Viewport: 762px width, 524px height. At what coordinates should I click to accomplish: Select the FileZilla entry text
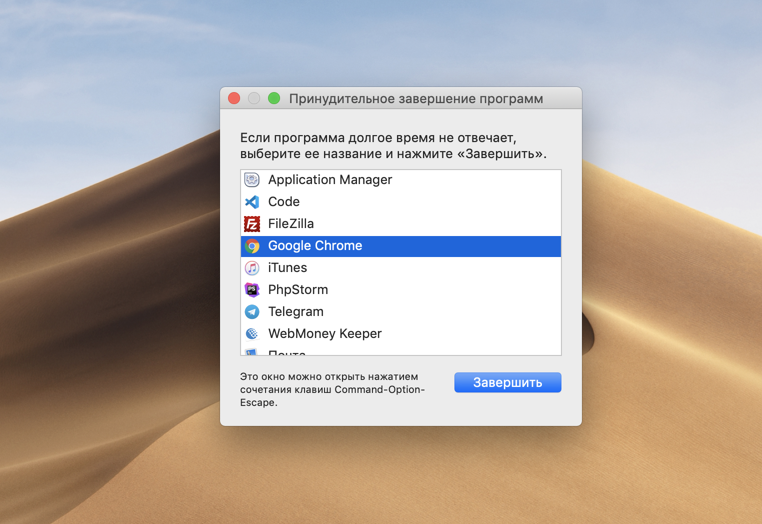291,224
